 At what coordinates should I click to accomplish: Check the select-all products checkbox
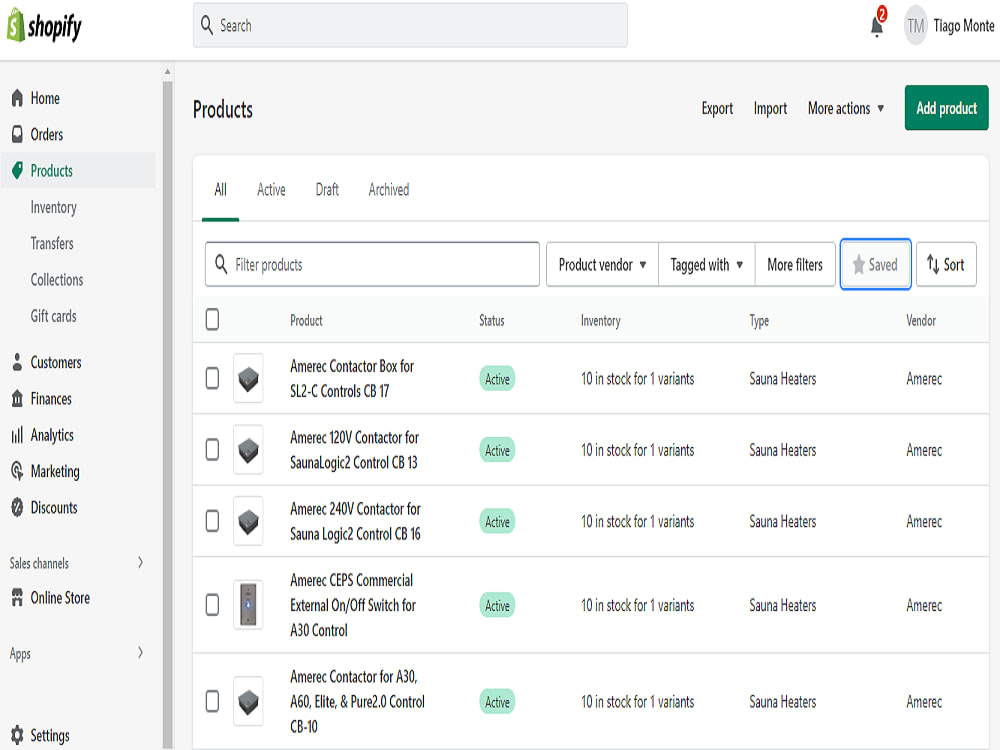tap(212, 319)
